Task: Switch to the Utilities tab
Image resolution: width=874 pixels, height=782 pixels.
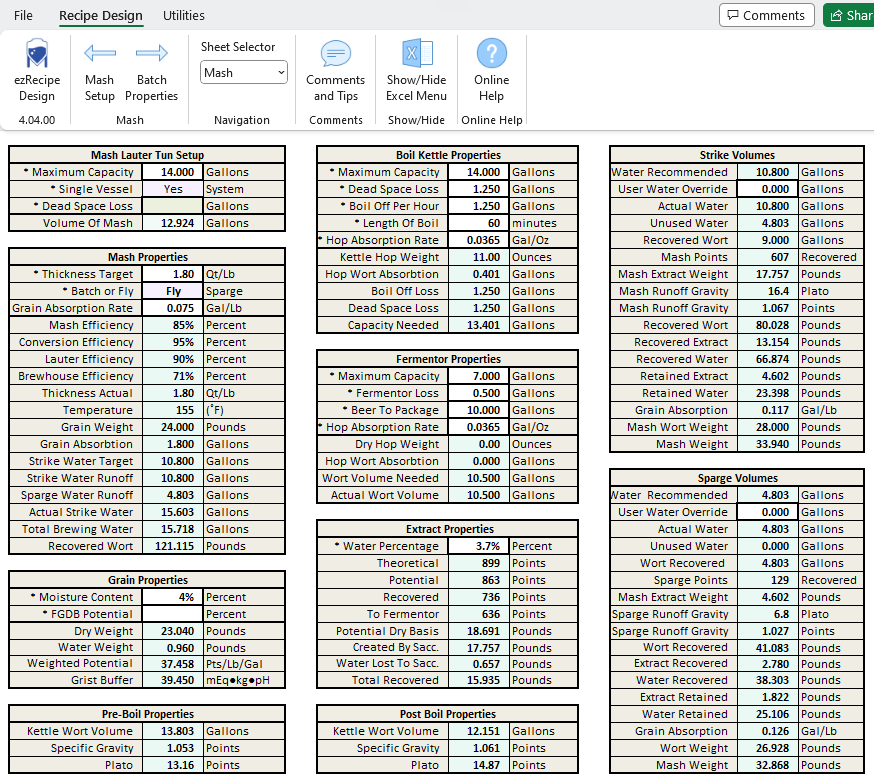Action: [183, 16]
